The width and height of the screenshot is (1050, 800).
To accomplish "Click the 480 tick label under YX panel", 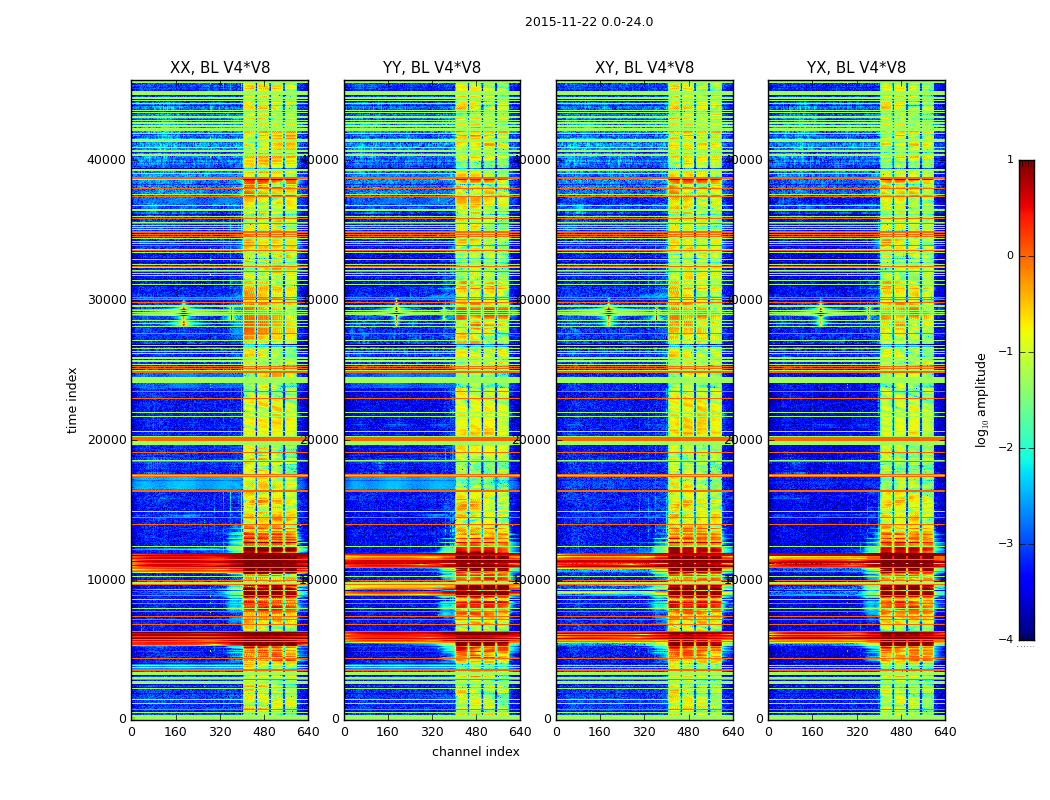I will [901, 732].
